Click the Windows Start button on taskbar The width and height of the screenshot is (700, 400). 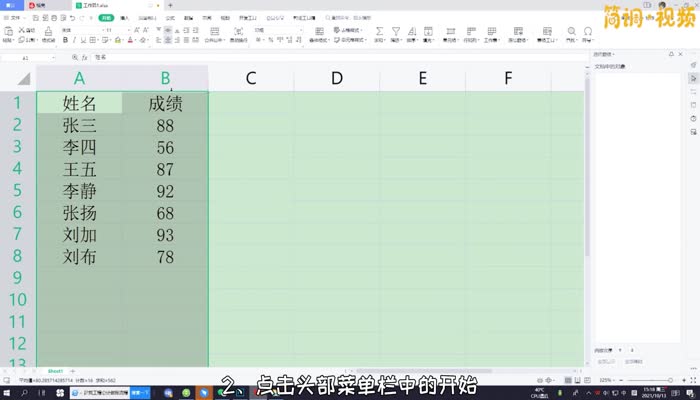click(x=8, y=393)
